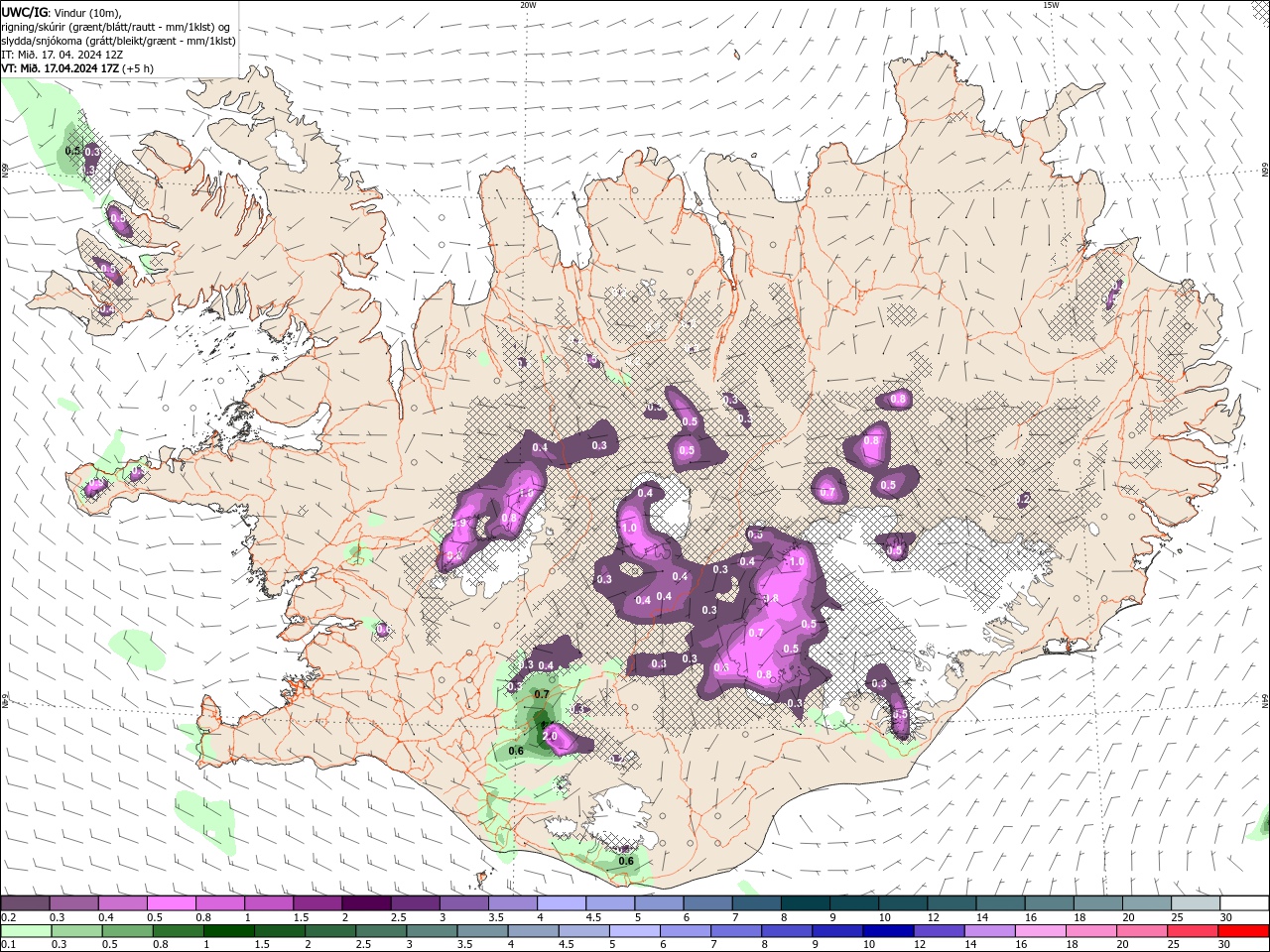
Task: Click the "0.2" label at top legend start
Action: (8, 917)
